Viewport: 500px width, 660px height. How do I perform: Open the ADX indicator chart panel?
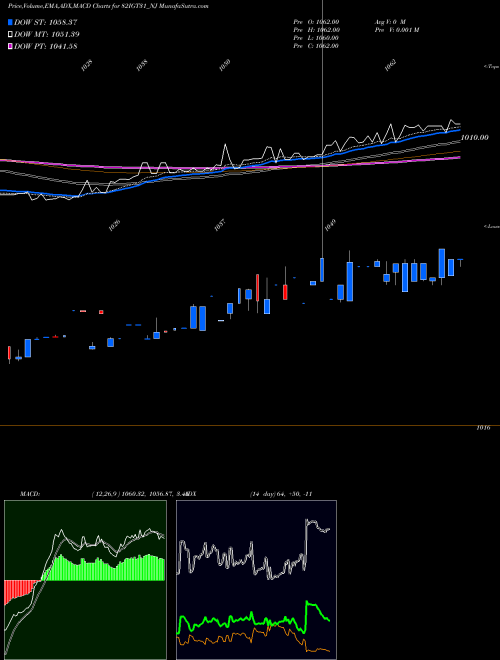click(256, 580)
